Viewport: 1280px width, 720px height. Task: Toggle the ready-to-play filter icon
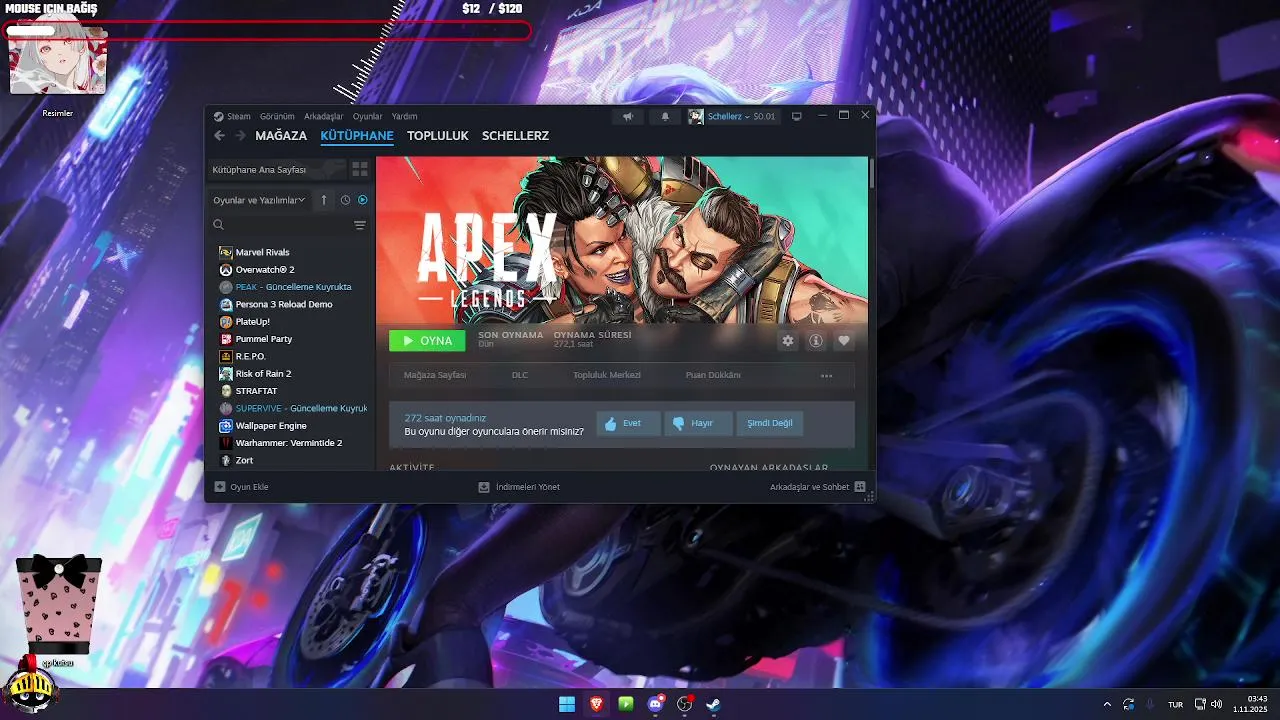(x=362, y=200)
